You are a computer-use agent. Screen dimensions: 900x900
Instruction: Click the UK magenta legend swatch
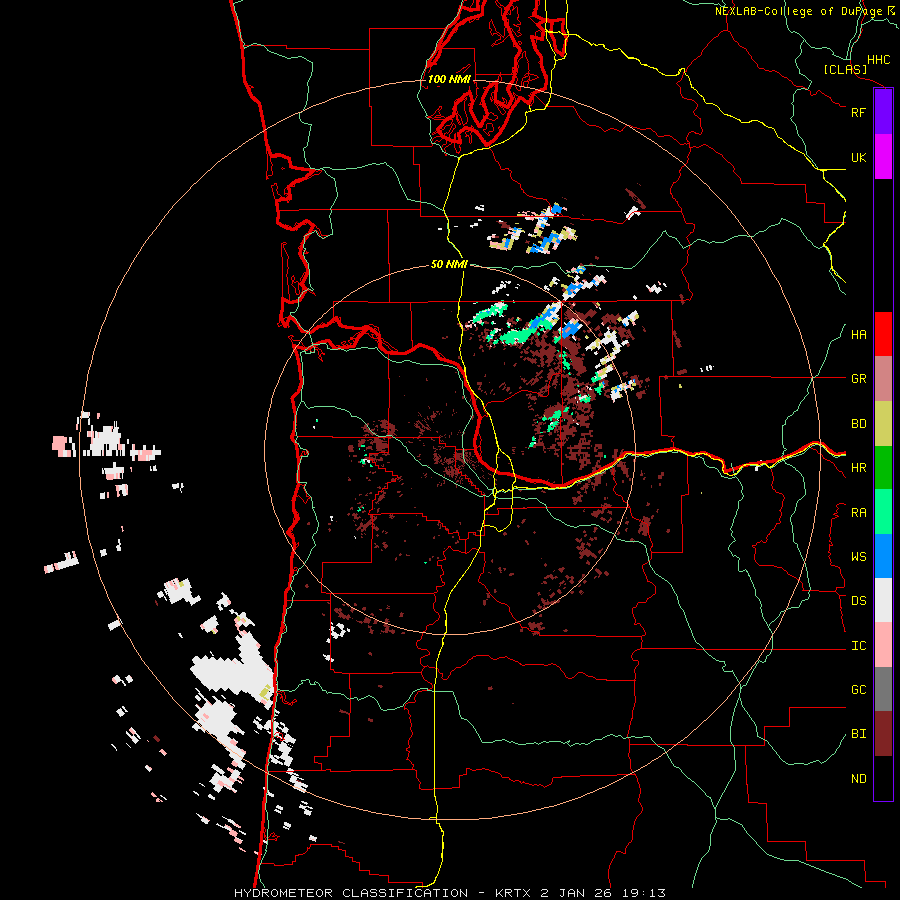tap(883, 157)
